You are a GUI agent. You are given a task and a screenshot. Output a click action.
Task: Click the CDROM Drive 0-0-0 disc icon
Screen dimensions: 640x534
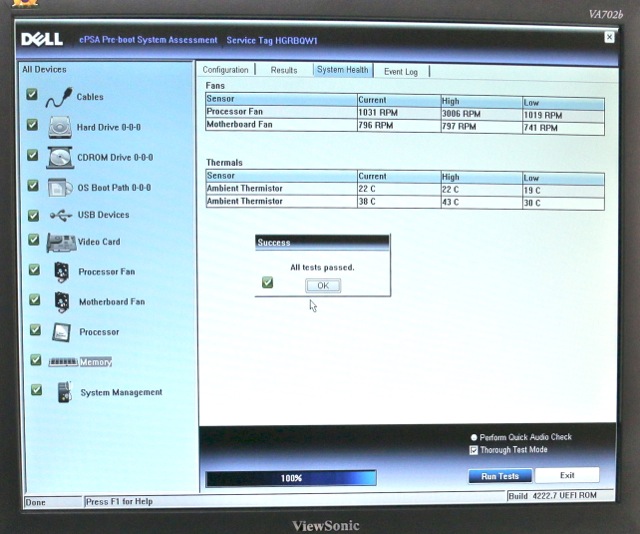(x=60, y=158)
